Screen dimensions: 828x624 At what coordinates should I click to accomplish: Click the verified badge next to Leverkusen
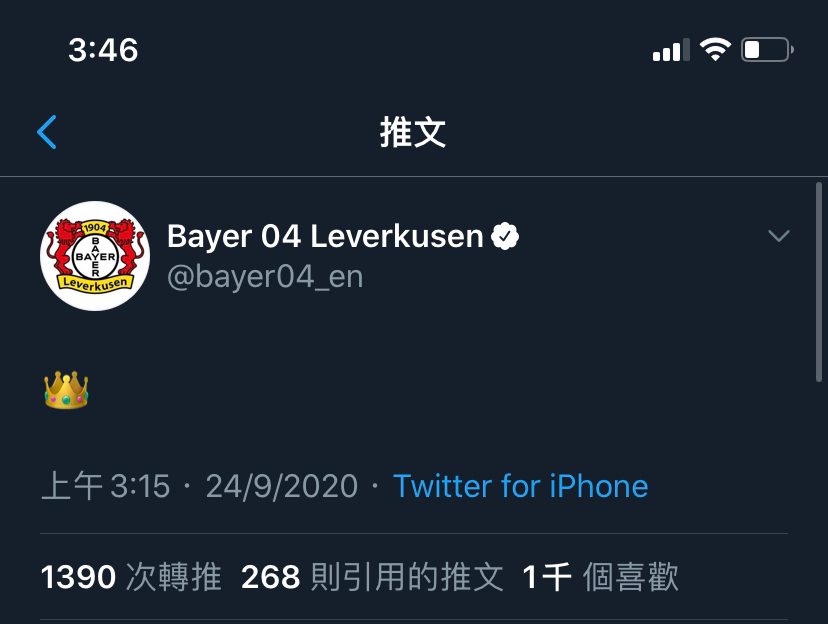pyautogui.click(x=505, y=236)
